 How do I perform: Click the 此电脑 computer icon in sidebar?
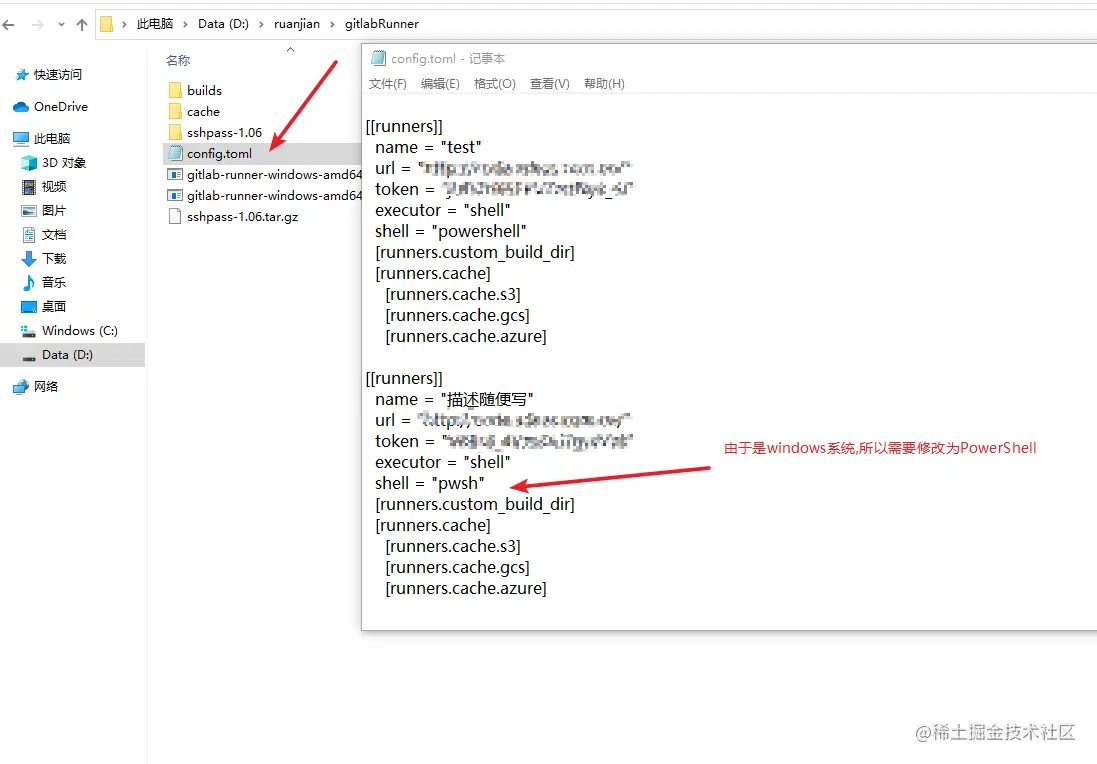pos(21,139)
